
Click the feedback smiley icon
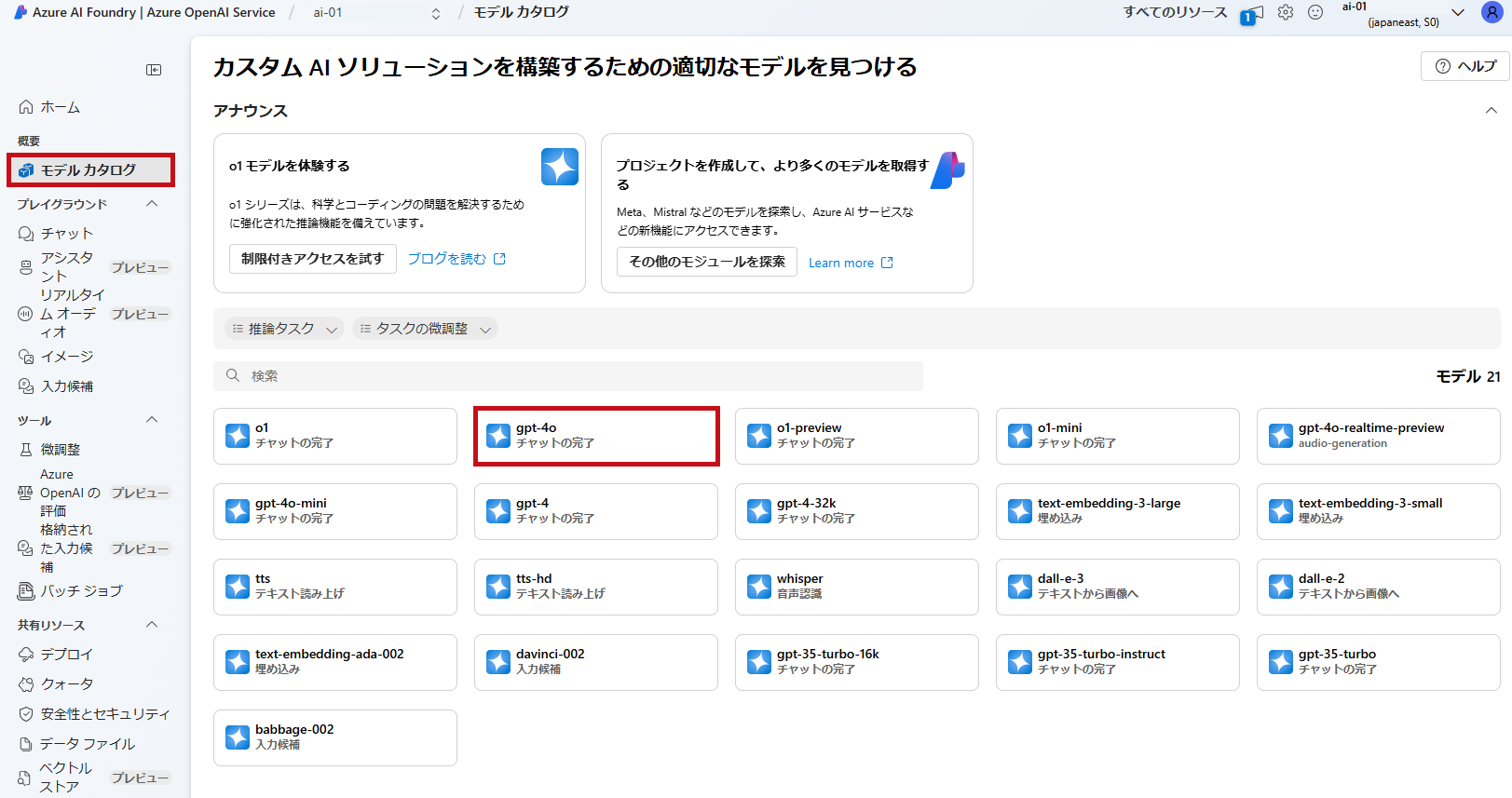click(x=1315, y=12)
